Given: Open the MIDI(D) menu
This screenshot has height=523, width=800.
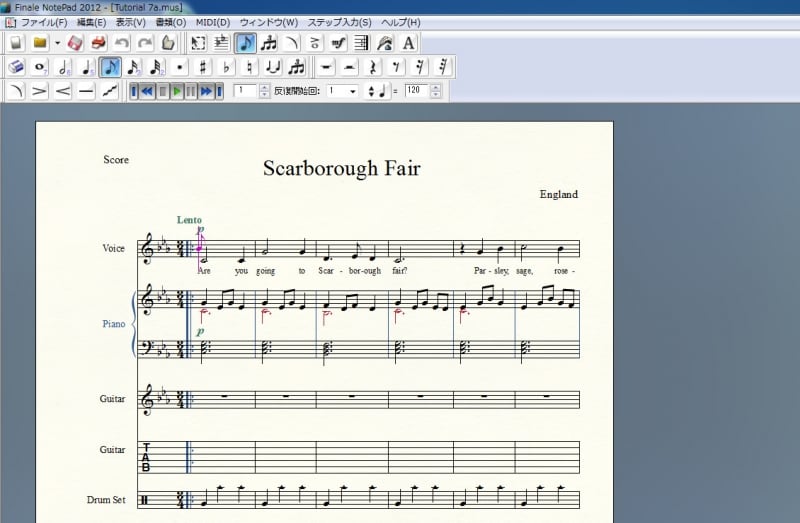Looking at the screenshot, I should coord(211,22).
